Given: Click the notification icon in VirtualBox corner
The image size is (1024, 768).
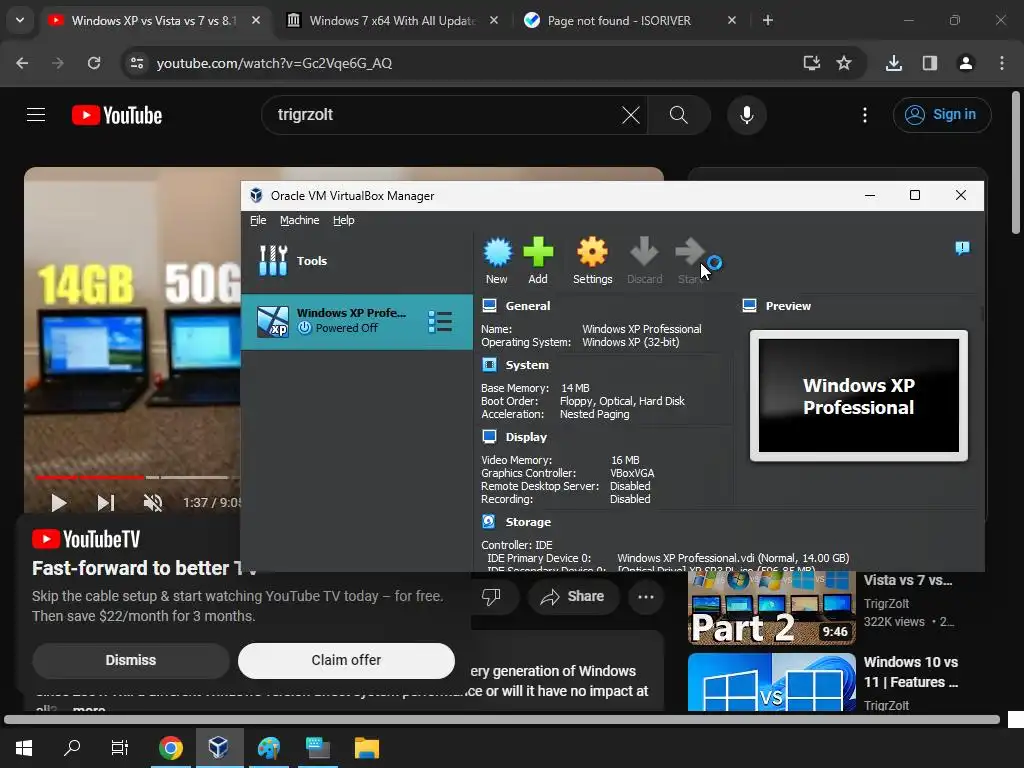Looking at the screenshot, I should [x=962, y=248].
